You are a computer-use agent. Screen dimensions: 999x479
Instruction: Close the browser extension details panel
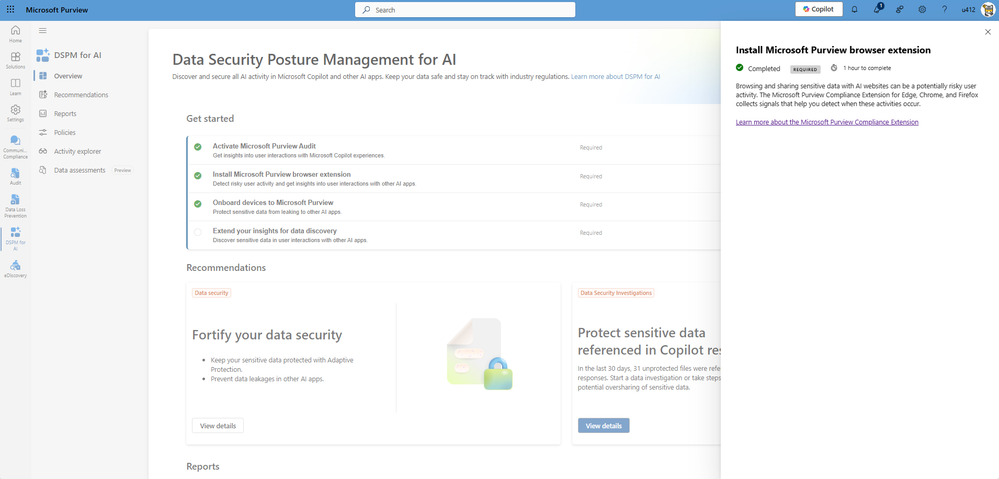(x=988, y=32)
